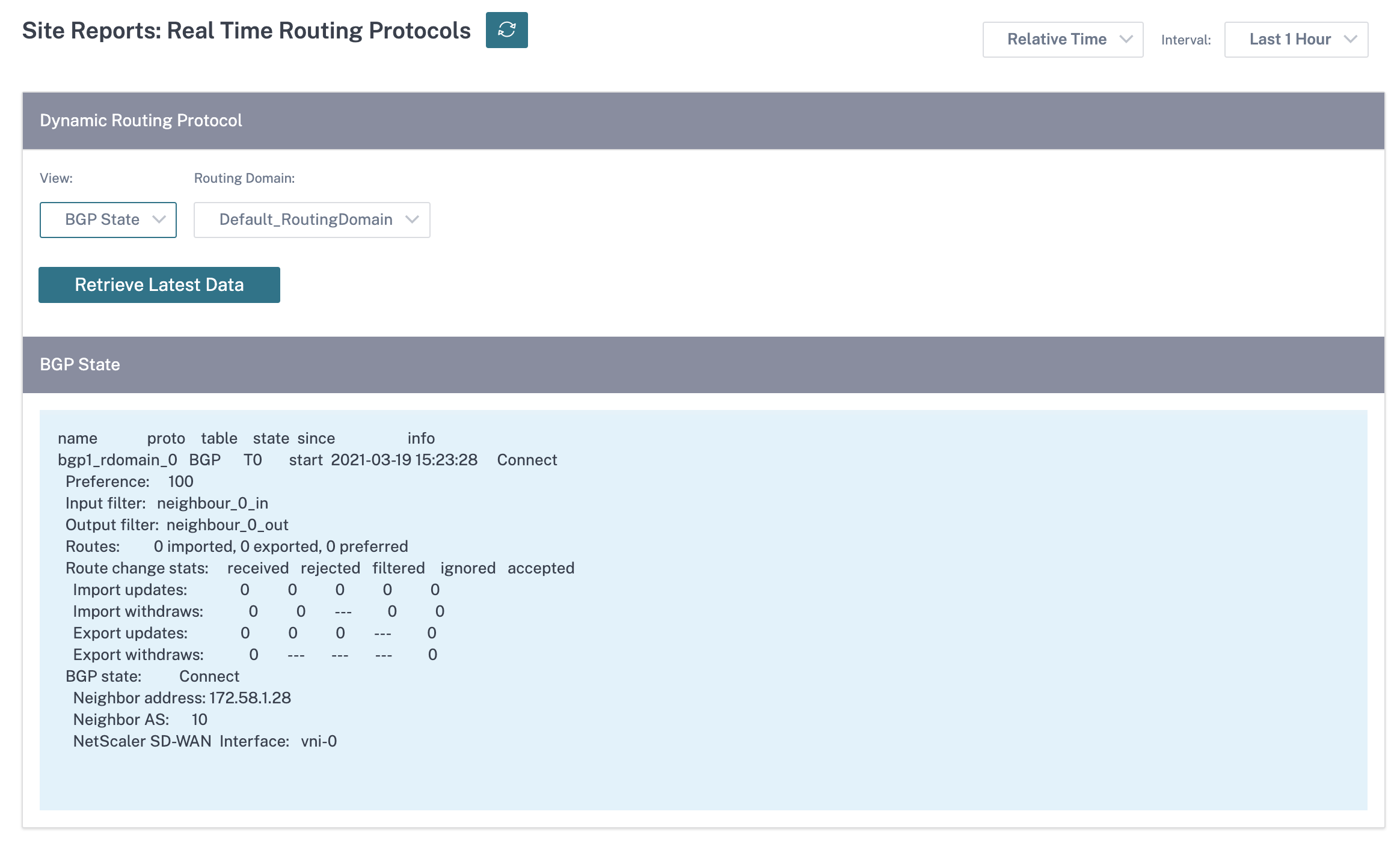This screenshot has height=844, width=1400.
Task: Click the filtered column heading
Action: 399,568
